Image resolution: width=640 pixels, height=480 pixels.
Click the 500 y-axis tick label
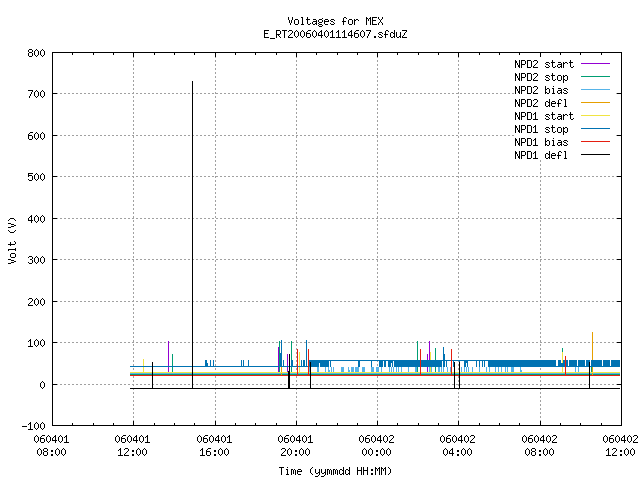[36, 177]
